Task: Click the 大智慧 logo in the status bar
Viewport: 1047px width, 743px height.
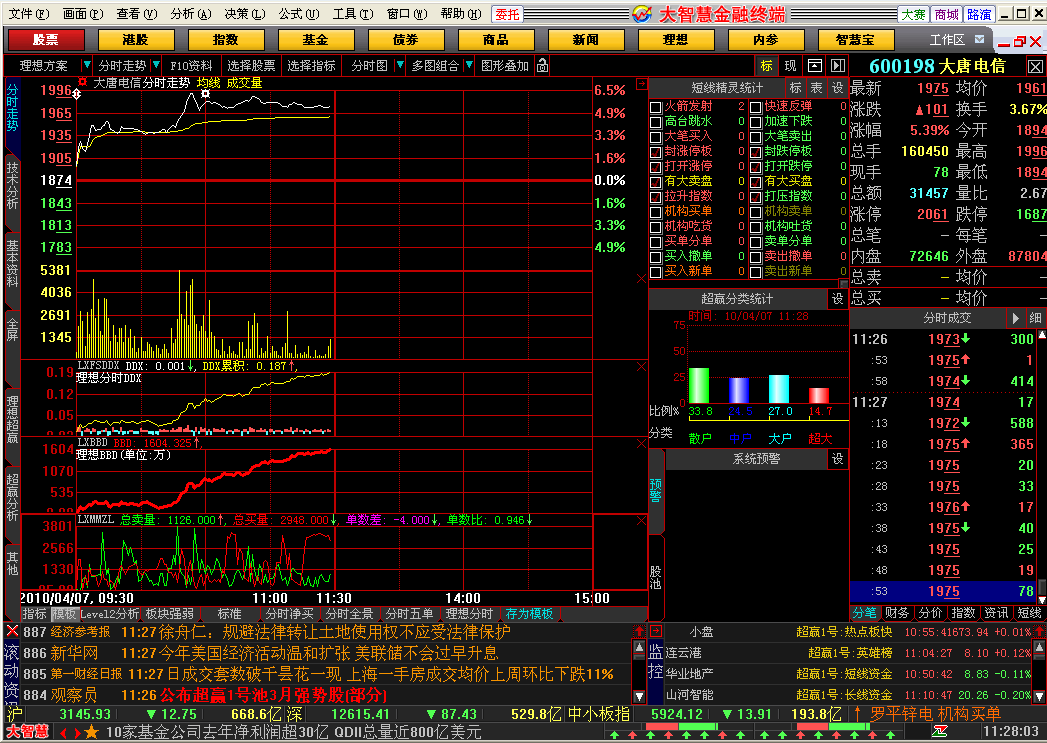Action: point(27,732)
